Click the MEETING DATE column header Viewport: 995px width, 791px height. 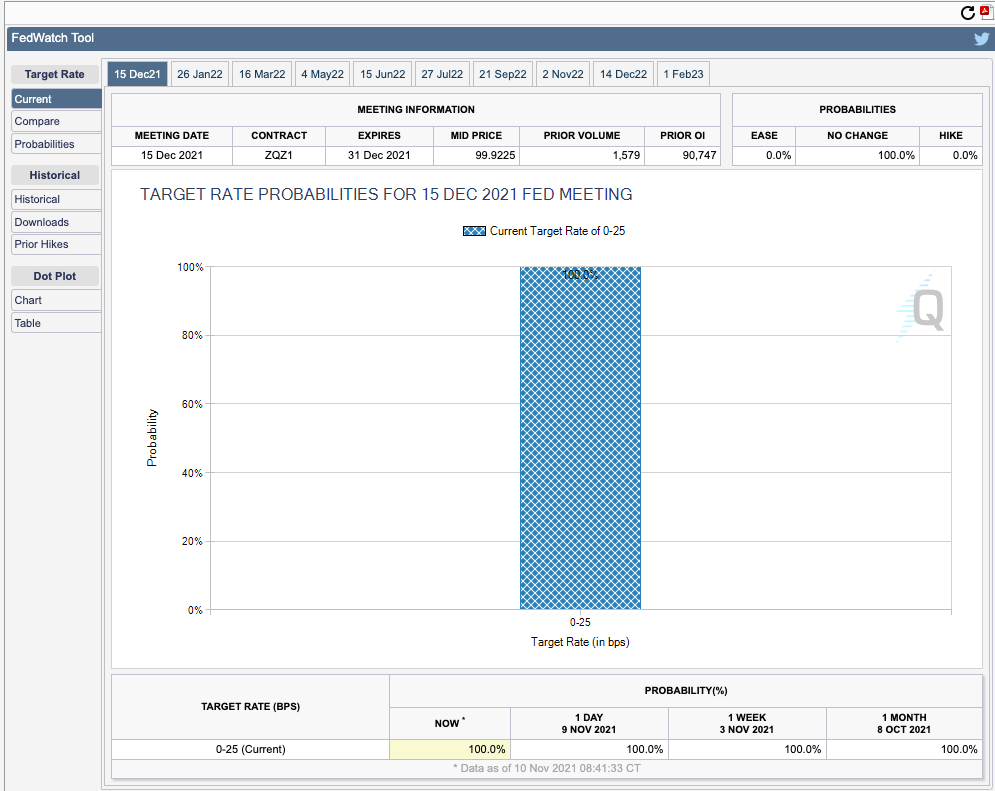click(x=172, y=136)
